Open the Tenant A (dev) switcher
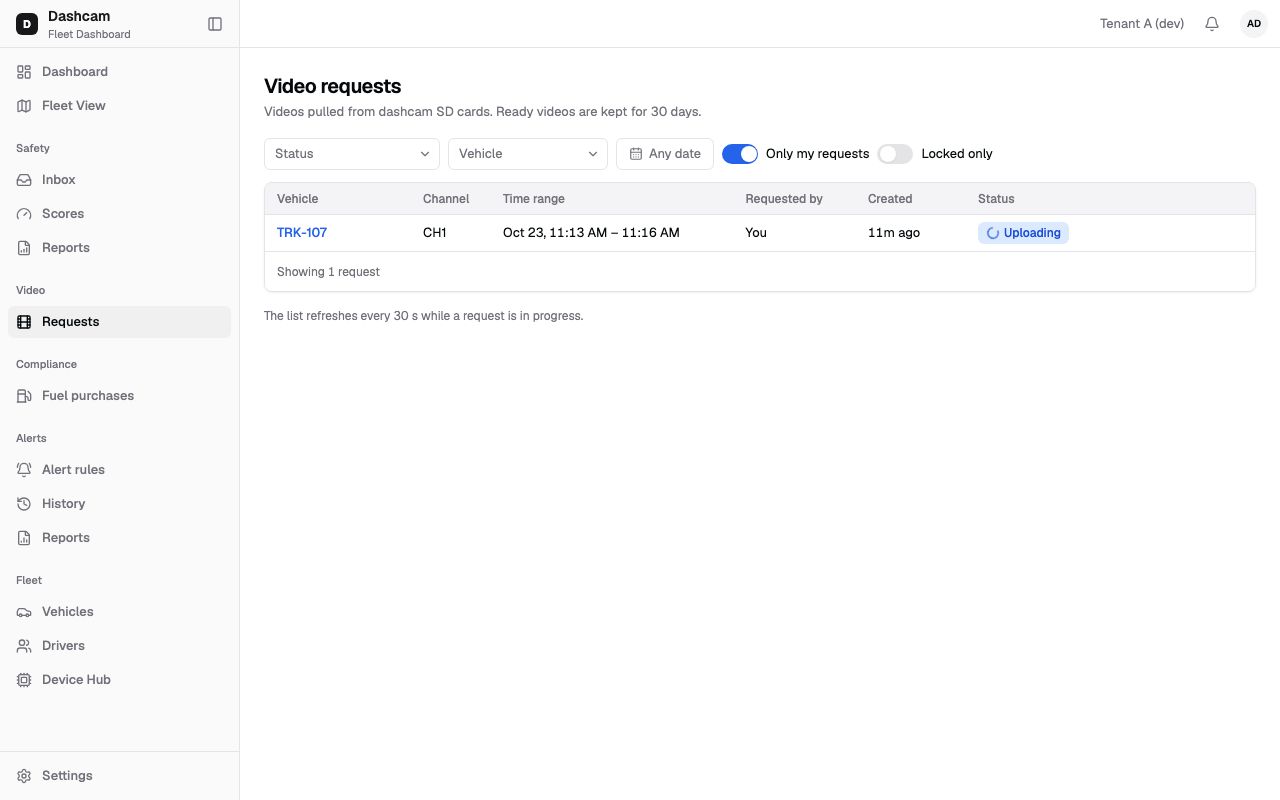The height and width of the screenshot is (800, 1280). (x=1142, y=24)
